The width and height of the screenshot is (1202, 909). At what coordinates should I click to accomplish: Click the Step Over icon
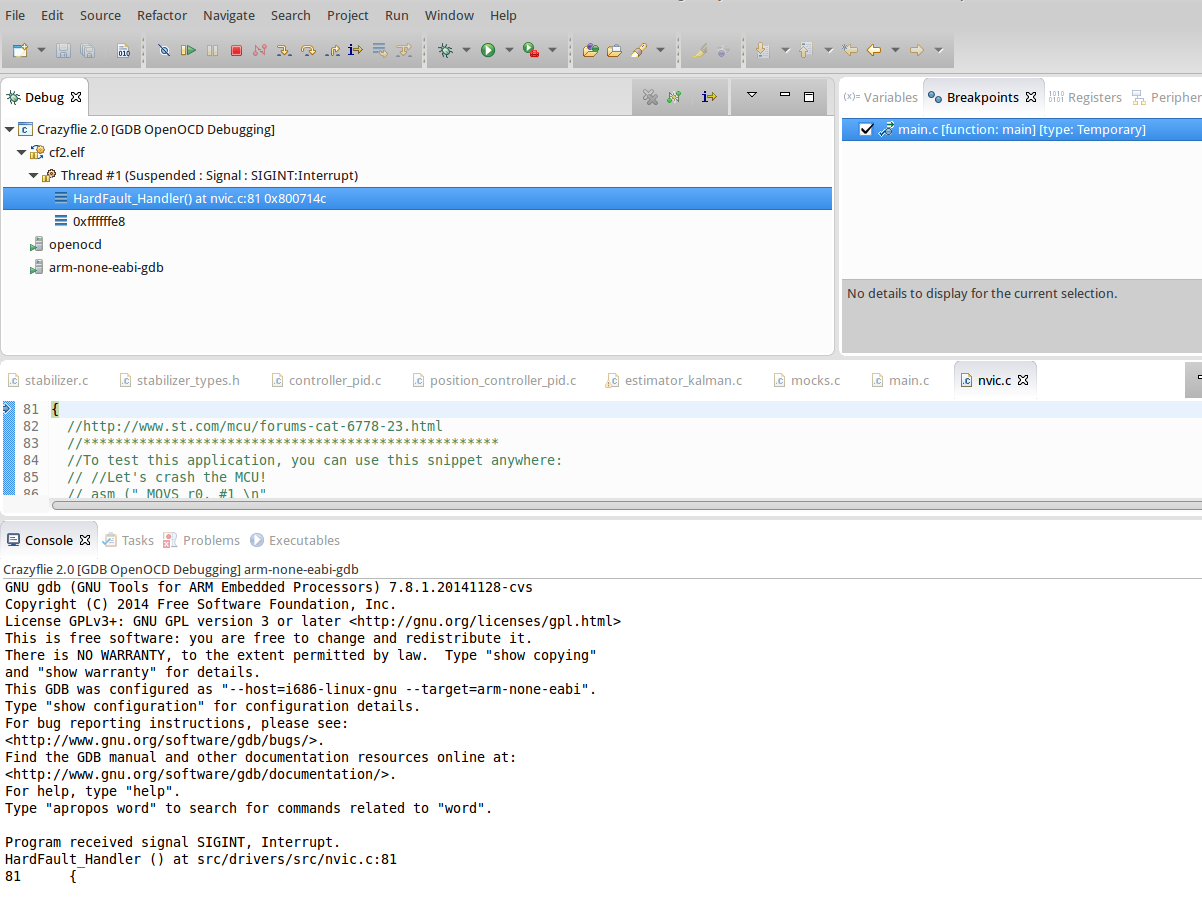pyautogui.click(x=308, y=50)
